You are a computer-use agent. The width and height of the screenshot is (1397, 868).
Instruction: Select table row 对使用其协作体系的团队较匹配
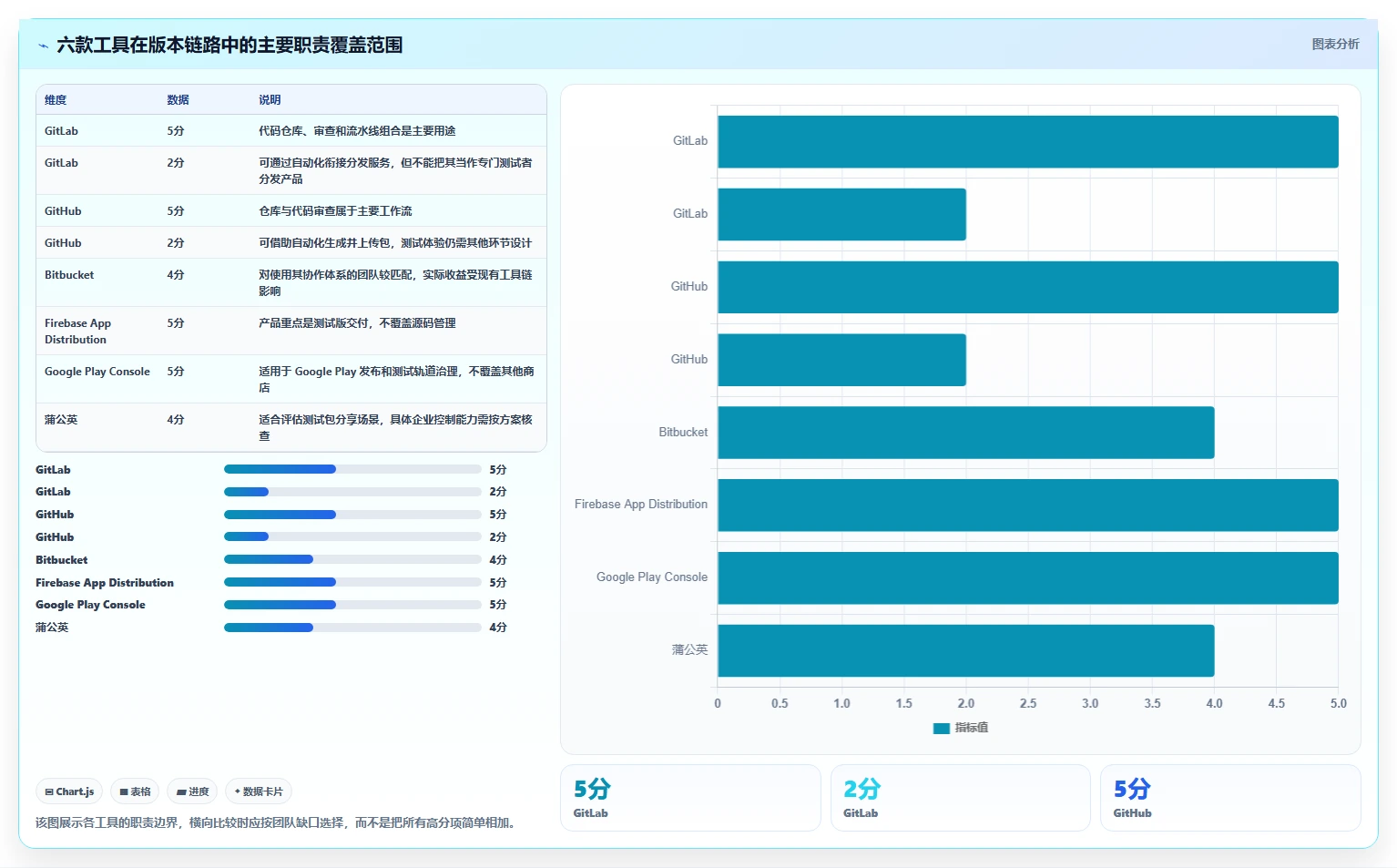pos(291,282)
